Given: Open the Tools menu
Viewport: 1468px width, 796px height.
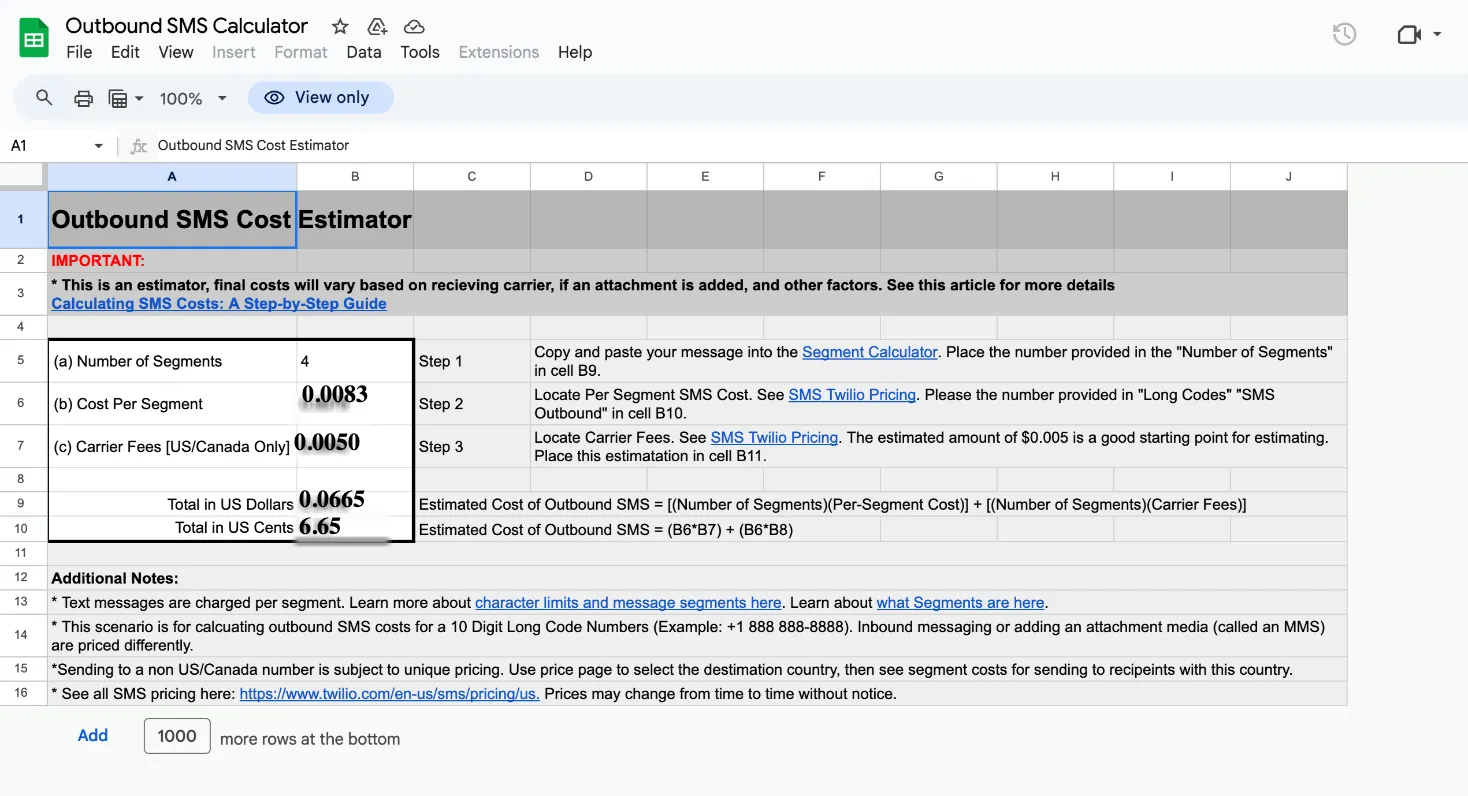Looking at the screenshot, I should (x=420, y=52).
